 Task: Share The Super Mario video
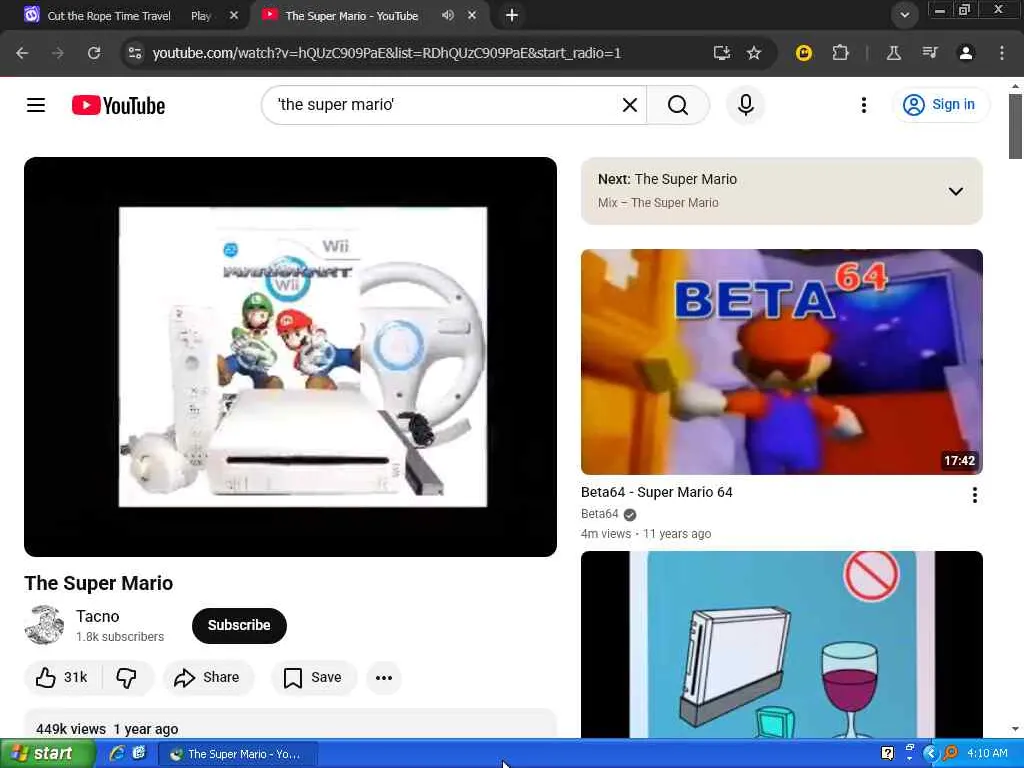click(208, 677)
